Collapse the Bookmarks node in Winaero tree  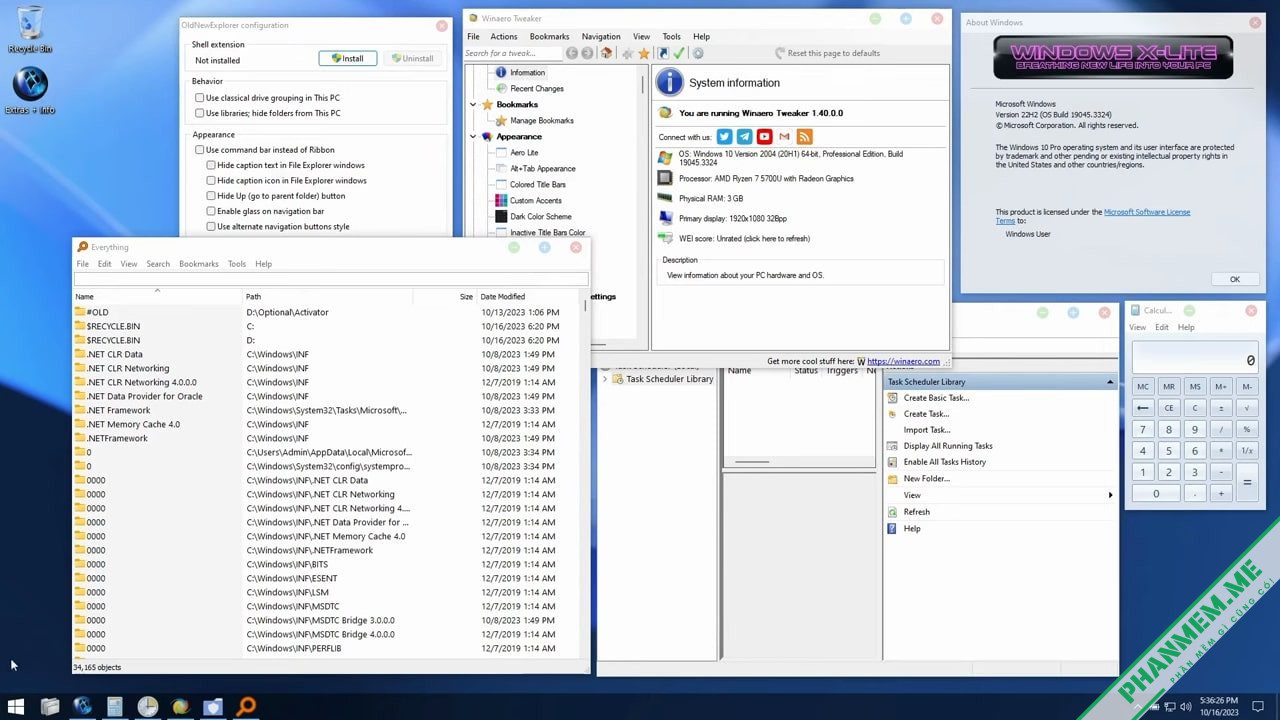pyautogui.click(x=474, y=105)
